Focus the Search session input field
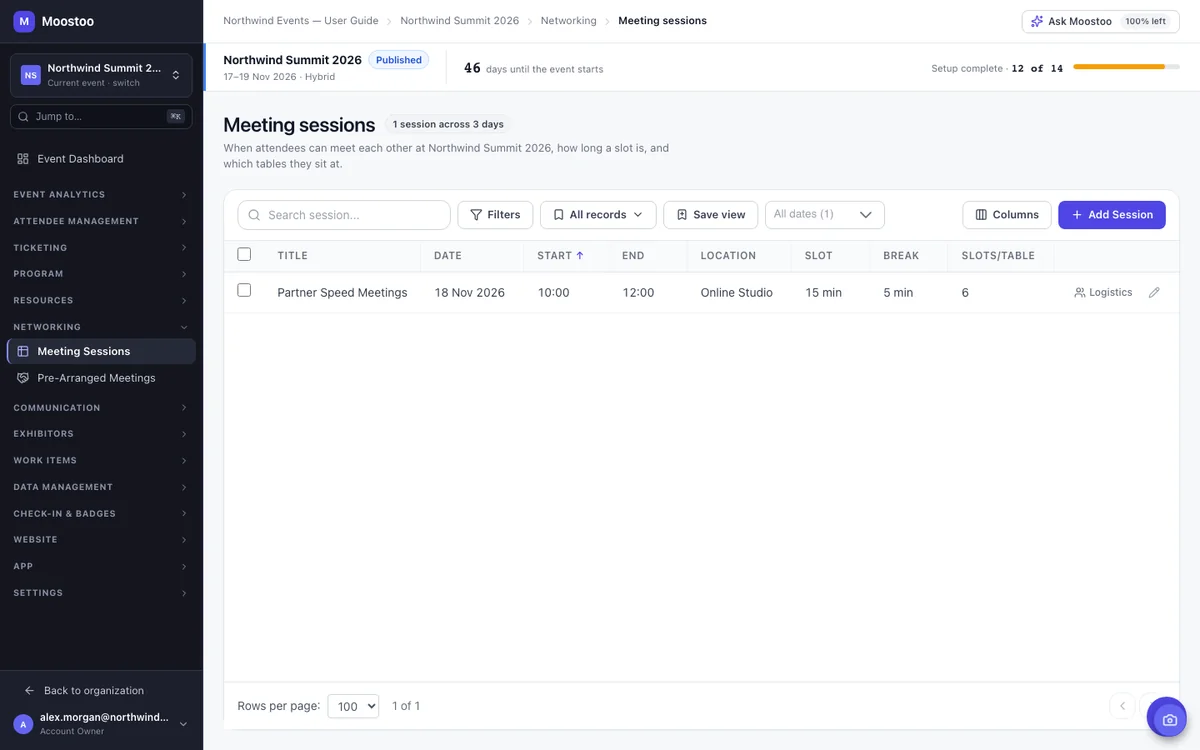The width and height of the screenshot is (1200, 750). [344, 215]
